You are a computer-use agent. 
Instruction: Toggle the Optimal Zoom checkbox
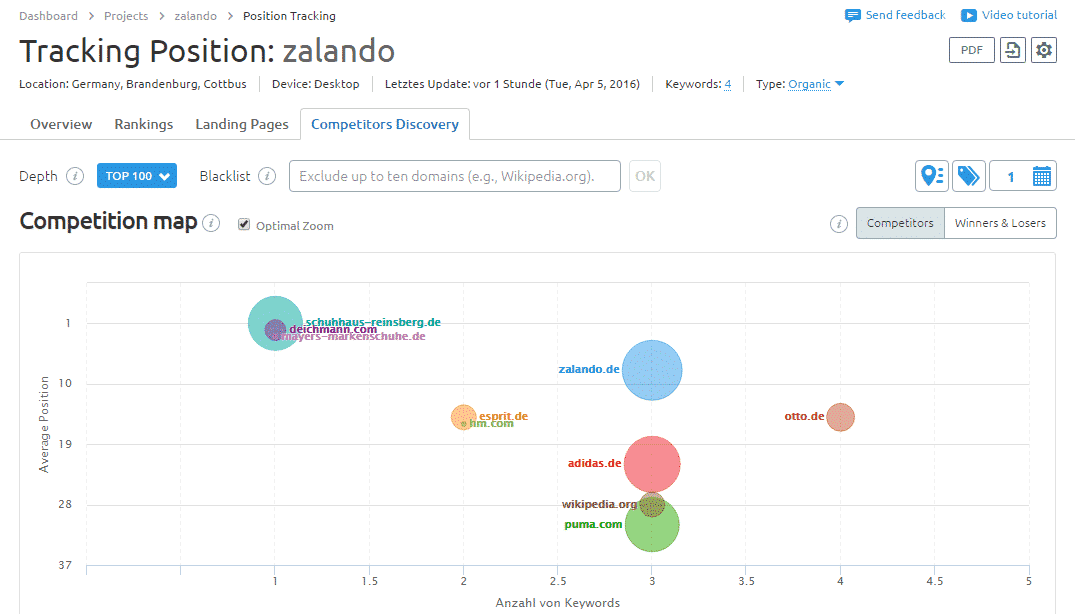tap(243, 225)
